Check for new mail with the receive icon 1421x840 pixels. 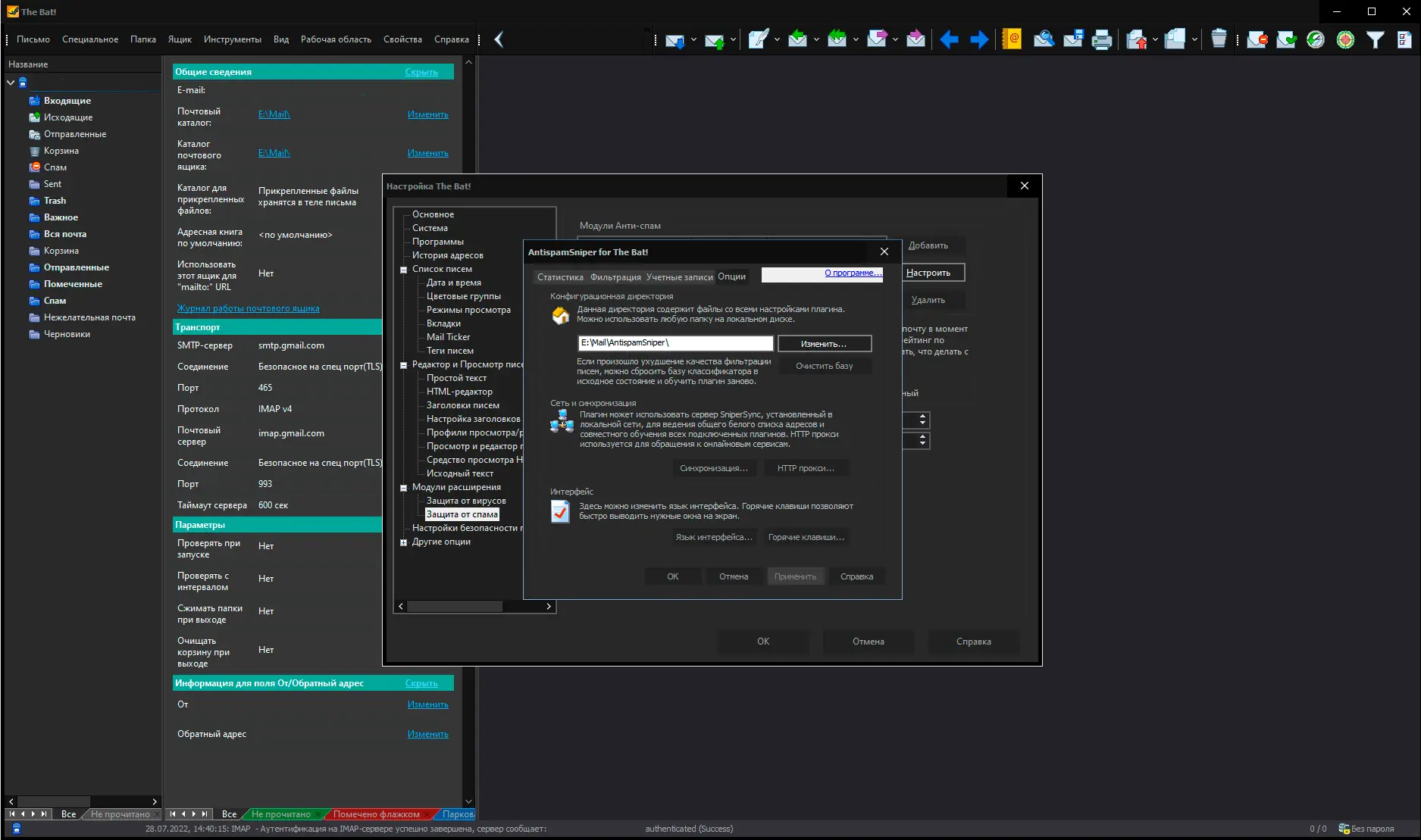675,39
